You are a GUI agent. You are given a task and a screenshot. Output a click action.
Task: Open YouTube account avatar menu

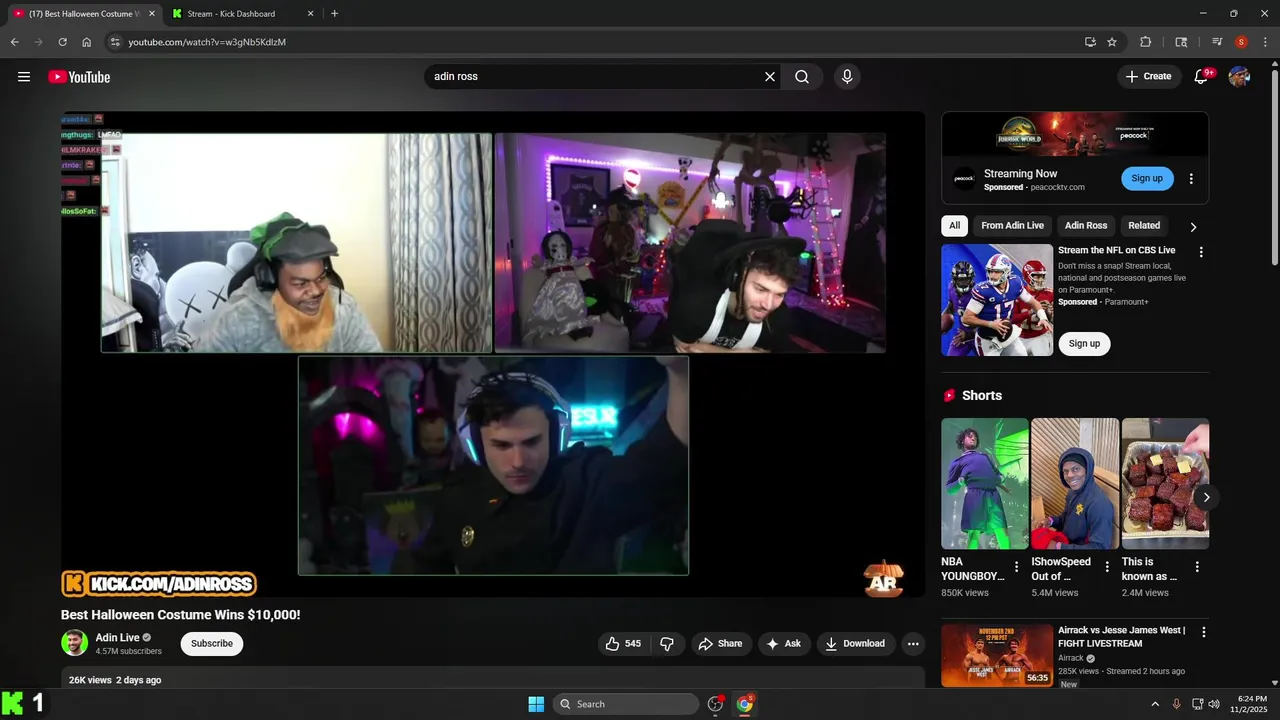click(1239, 76)
